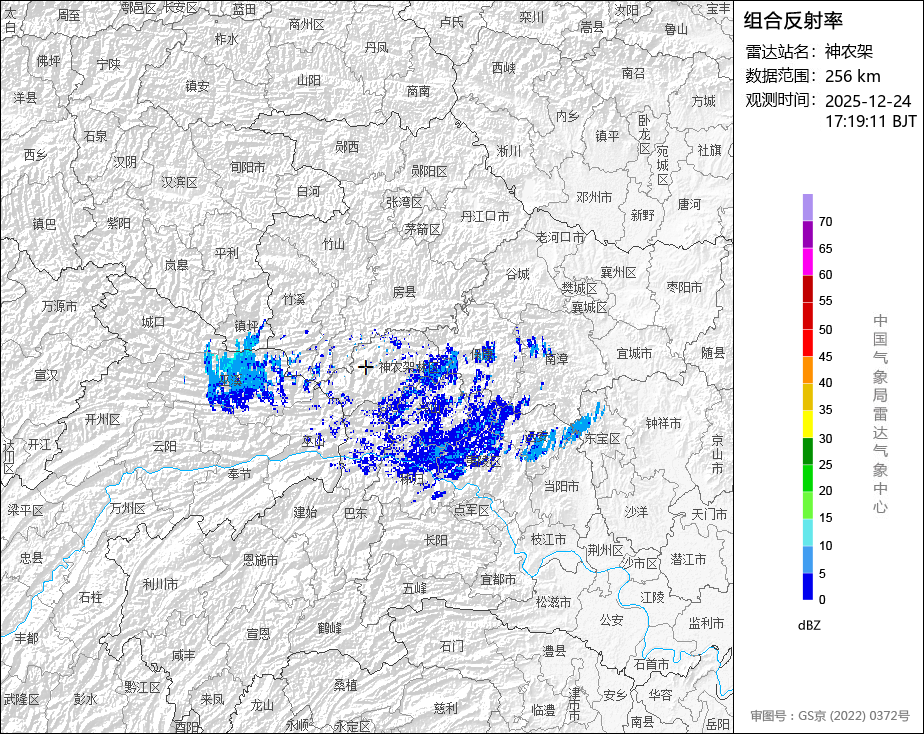Click the '奉节' map label
This screenshot has width=924, height=734.
[x=239, y=474]
